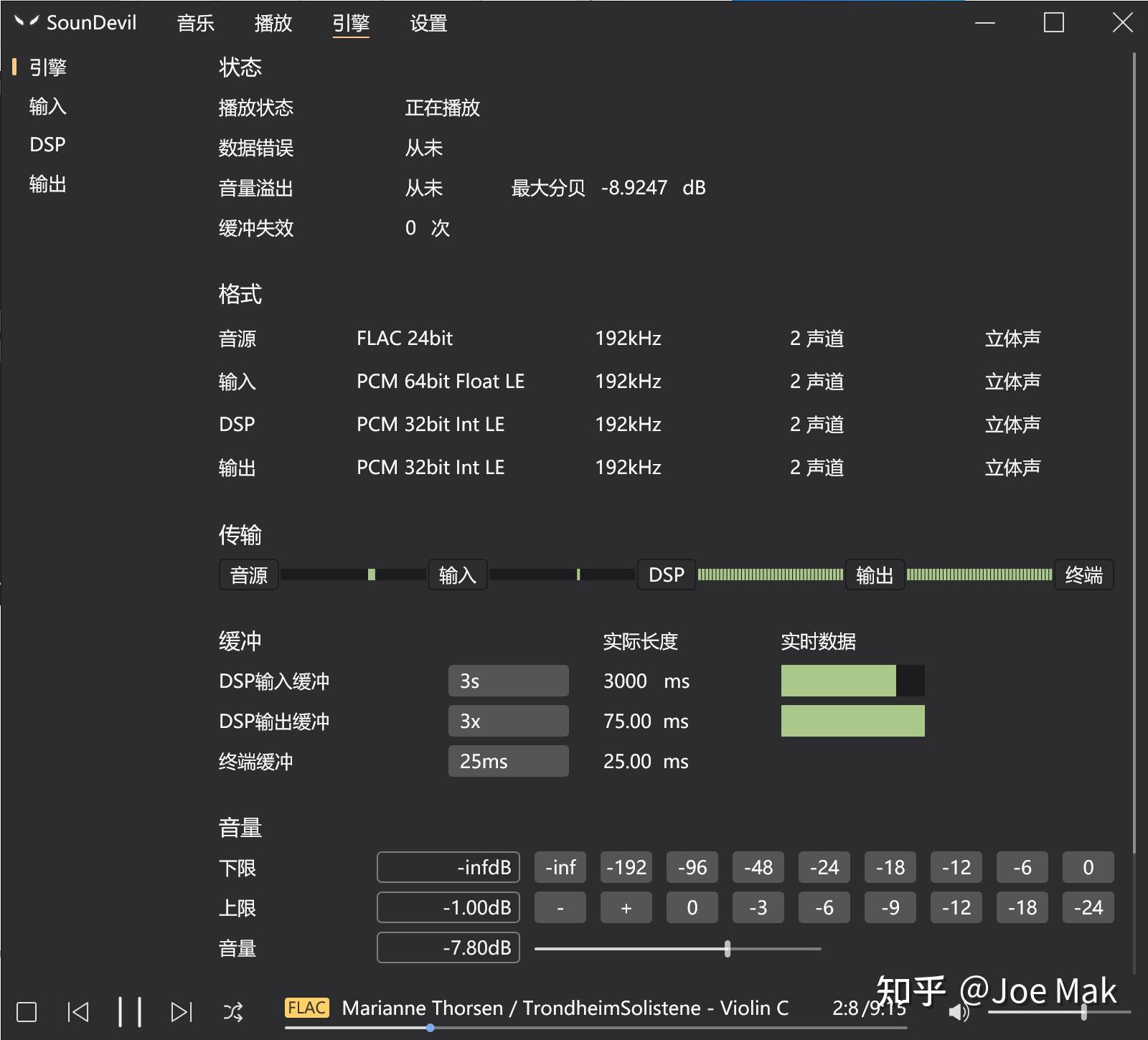The image size is (1148, 1040).
Task: Click the 音量 volume slider handle
Action: [728, 948]
